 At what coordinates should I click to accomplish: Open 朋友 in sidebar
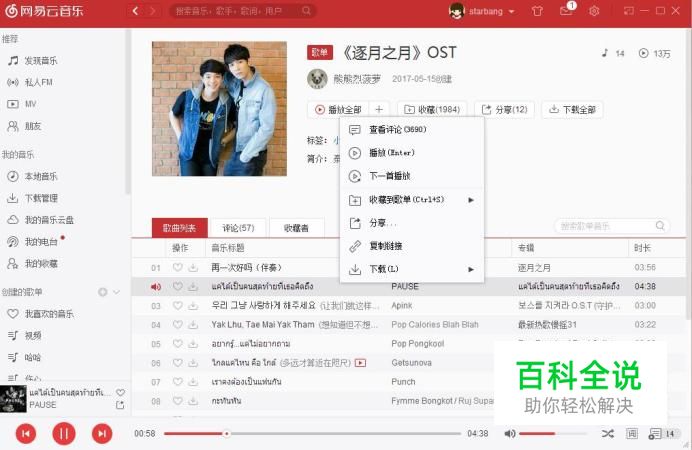click(25, 126)
